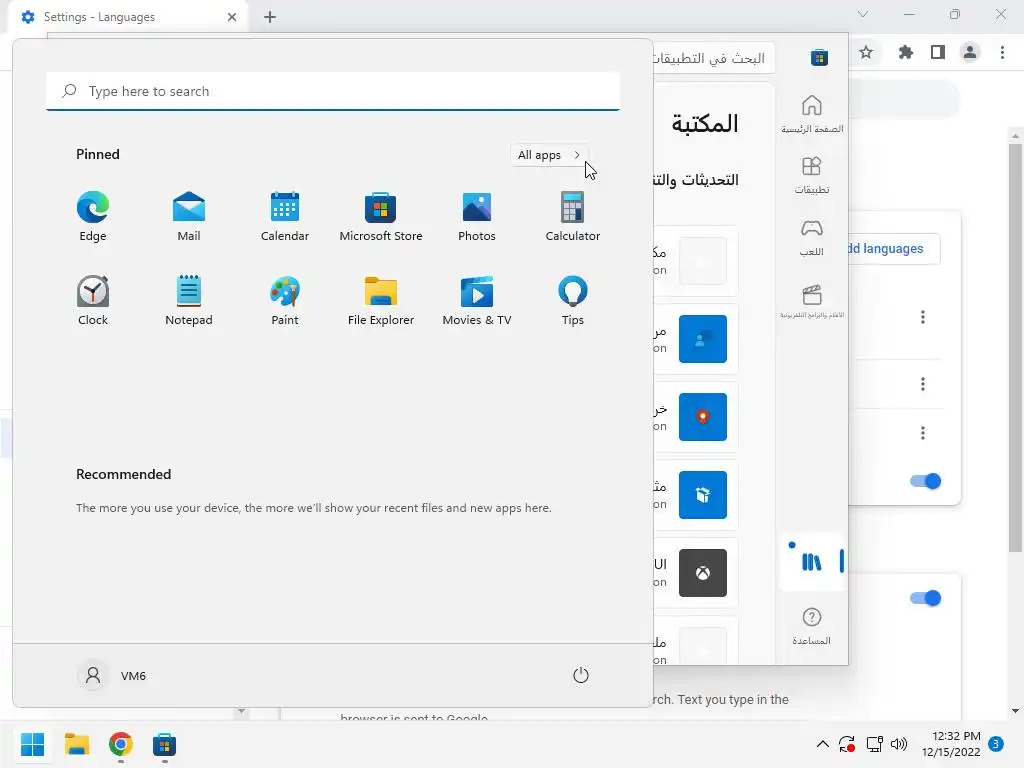This screenshot has height=768, width=1024.
Task: Click the Windows Start button
Action: pyautogui.click(x=33, y=744)
